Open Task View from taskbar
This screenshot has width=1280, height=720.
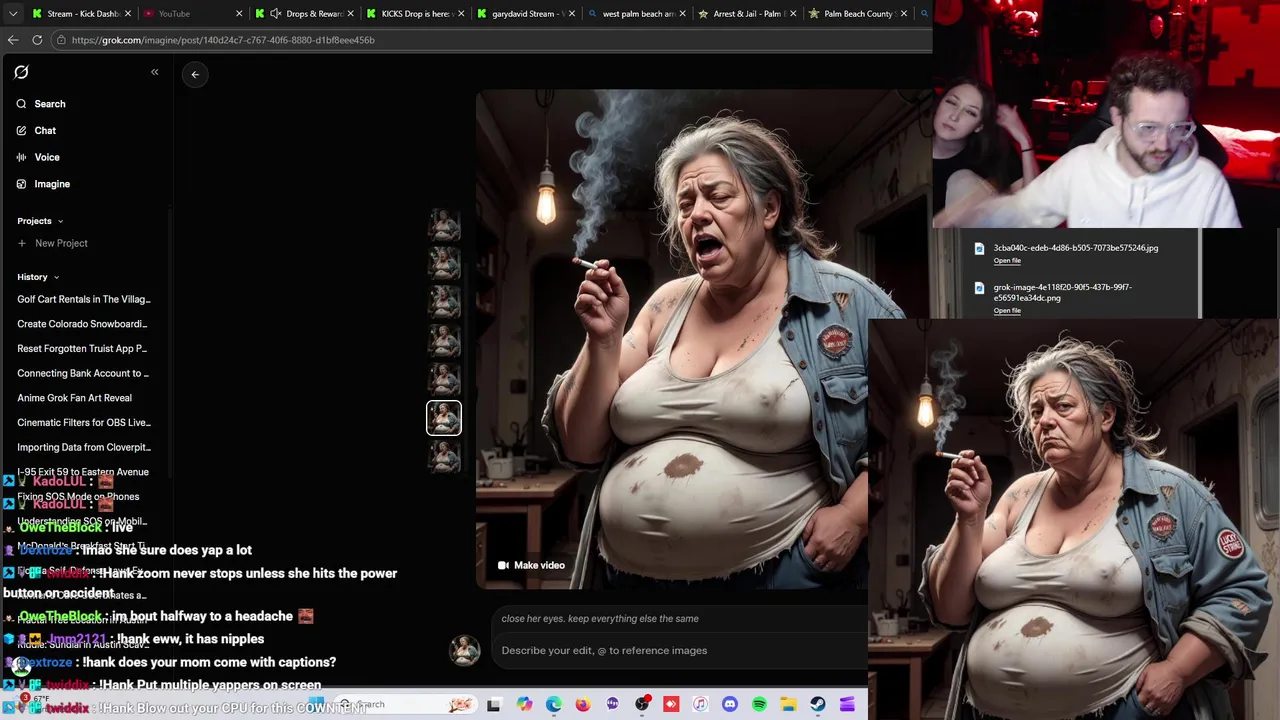[x=493, y=705]
